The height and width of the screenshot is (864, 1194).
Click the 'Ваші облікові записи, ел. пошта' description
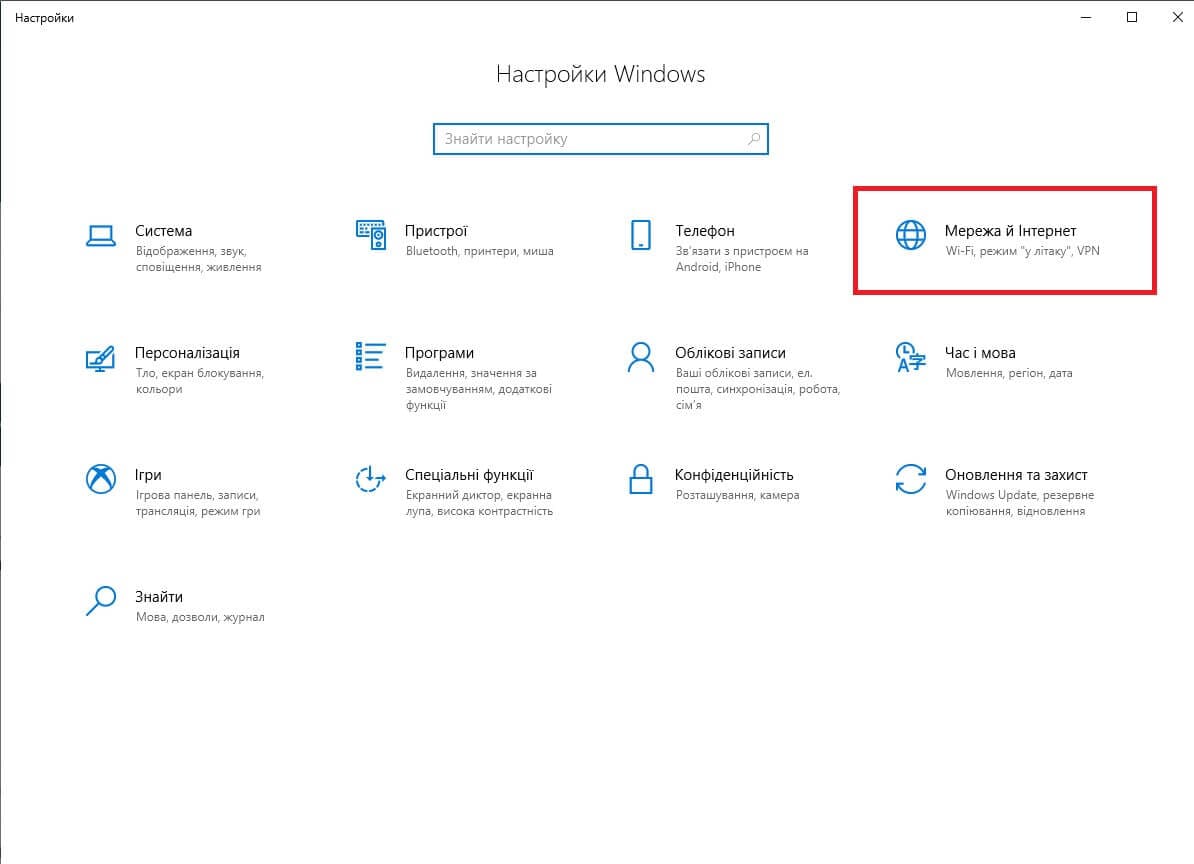click(x=758, y=389)
